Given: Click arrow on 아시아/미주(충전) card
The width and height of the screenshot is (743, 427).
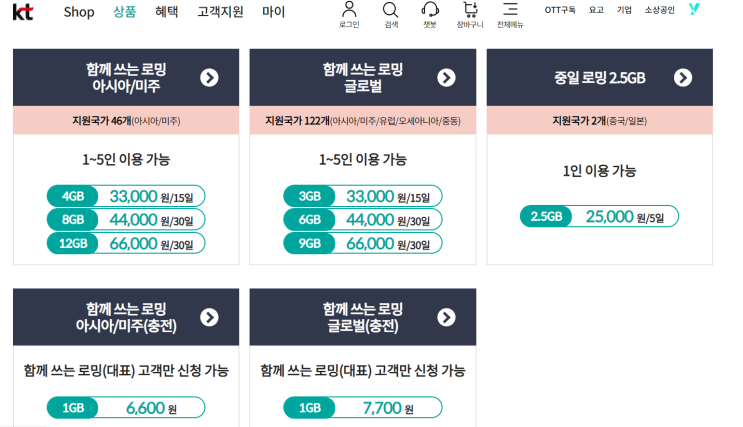Looking at the screenshot, I should click(x=209, y=317).
